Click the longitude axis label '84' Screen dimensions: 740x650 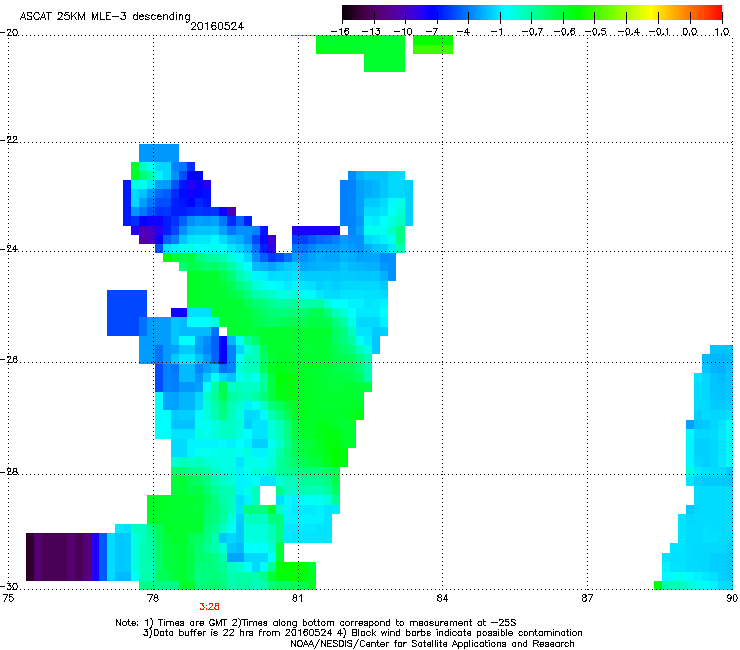(442, 598)
